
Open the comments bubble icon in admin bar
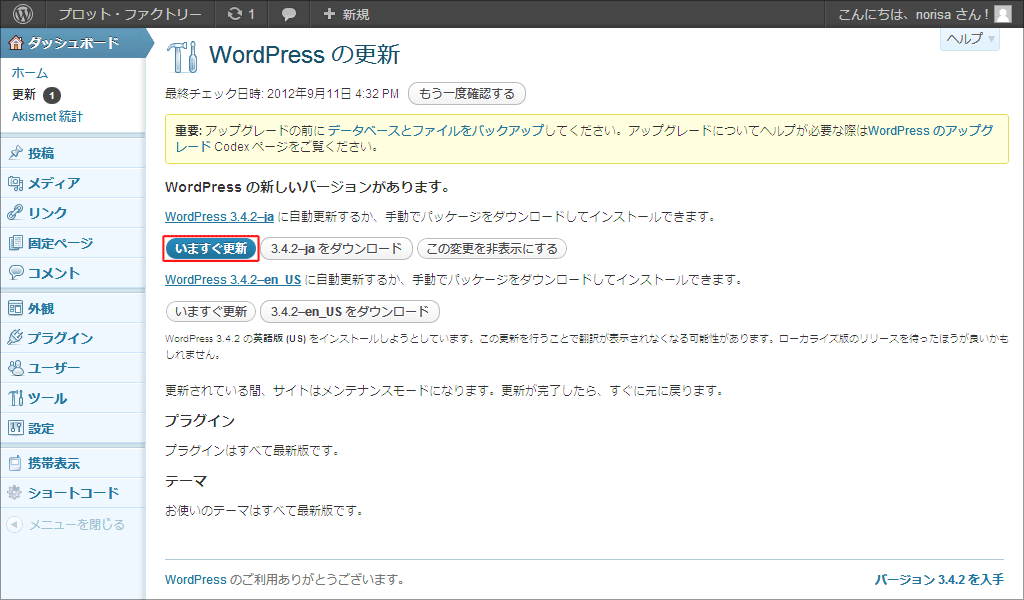click(289, 14)
